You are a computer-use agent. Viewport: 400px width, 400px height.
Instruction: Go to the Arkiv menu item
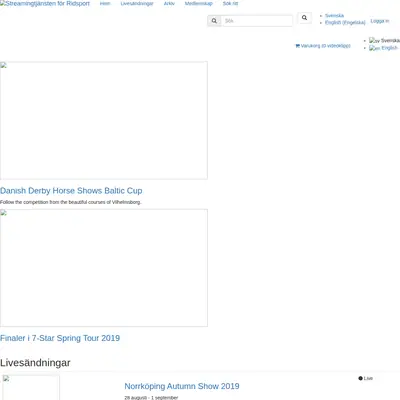tap(169, 3)
